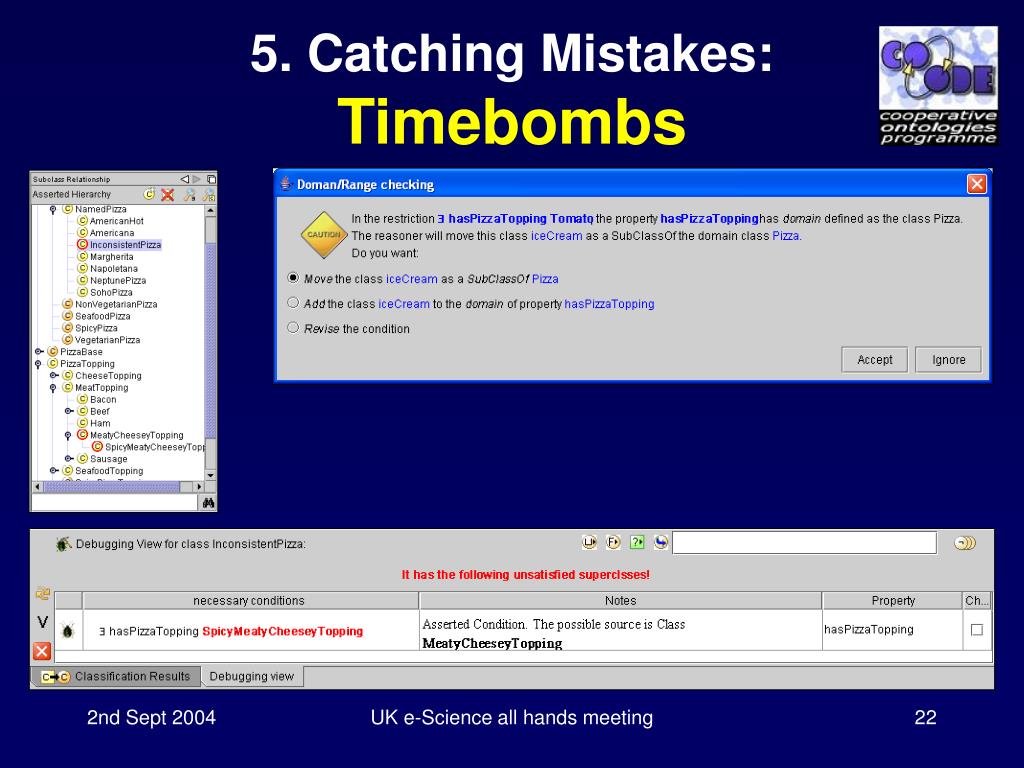Expand the CheeseTopping tree node
The image size is (1024, 768).
(54, 376)
